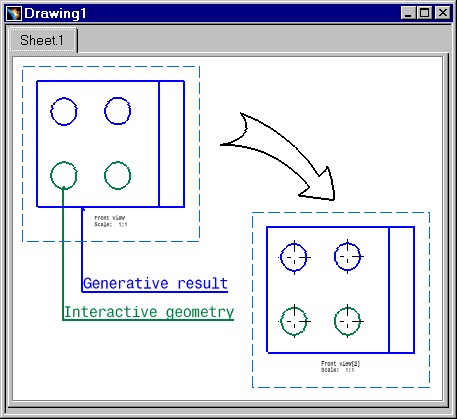Click the Interactive geometry label text

(x=149, y=312)
